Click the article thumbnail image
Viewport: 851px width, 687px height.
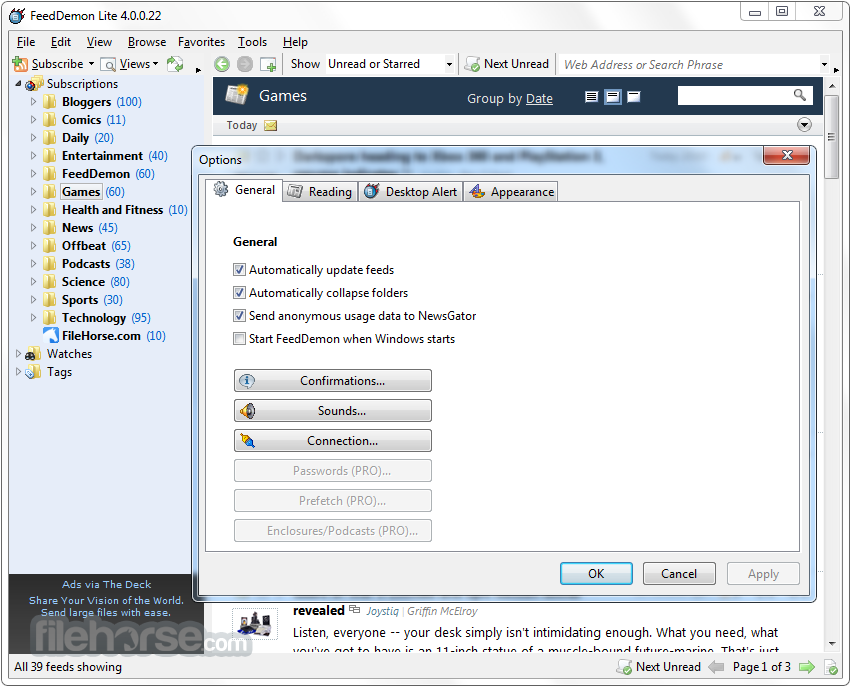coord(255,624)
